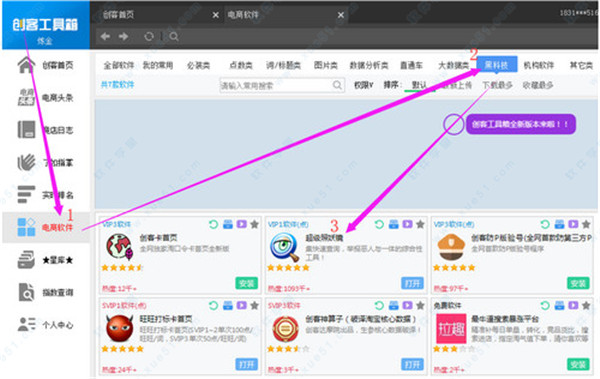Expand the 权限 filter dropdown
Viewport: 600px width, 379px height.
pyautogui.click(x=364, y=85)
